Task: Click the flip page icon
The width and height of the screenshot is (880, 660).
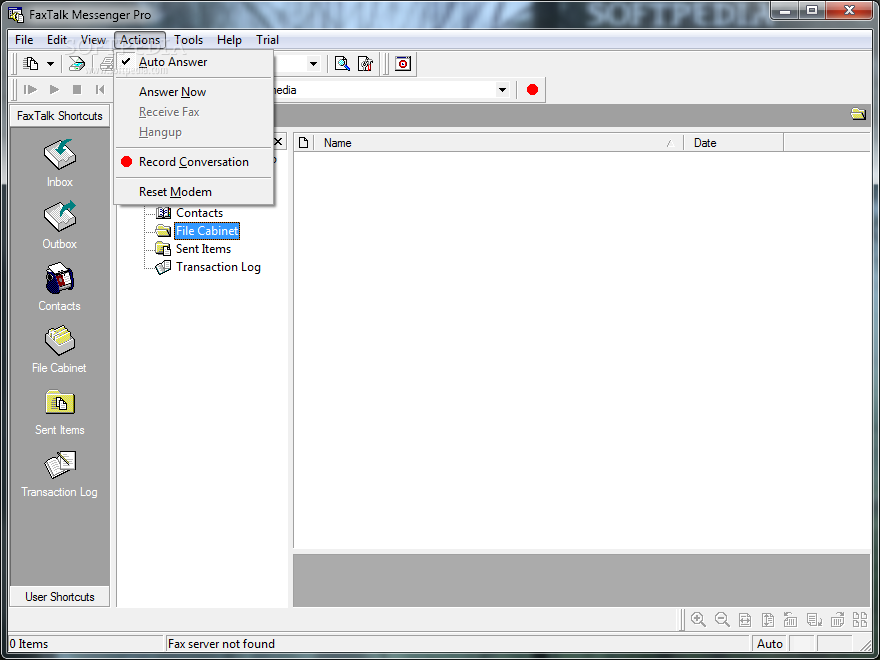Action: pyautogui.click(x=814, y=620)
